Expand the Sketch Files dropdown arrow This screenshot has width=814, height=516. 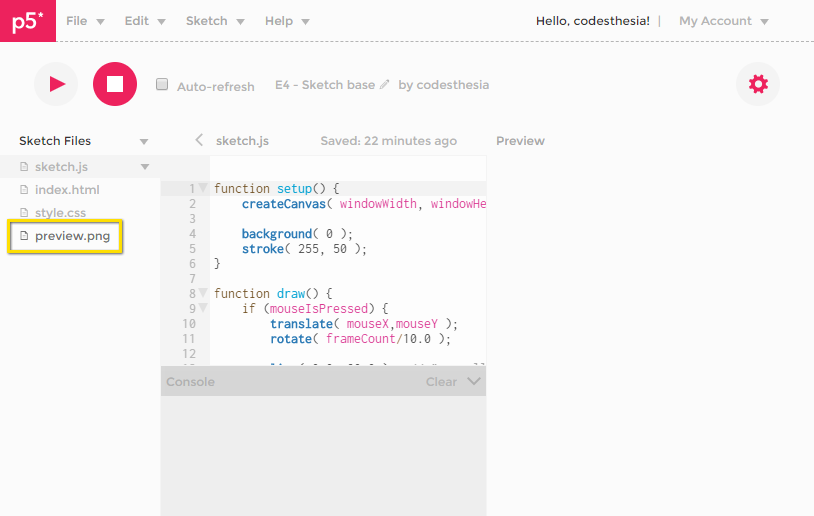[144, 142]
